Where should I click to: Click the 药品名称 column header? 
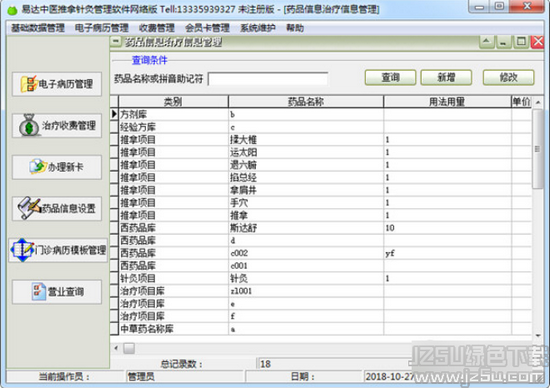(x=306, y=102)
